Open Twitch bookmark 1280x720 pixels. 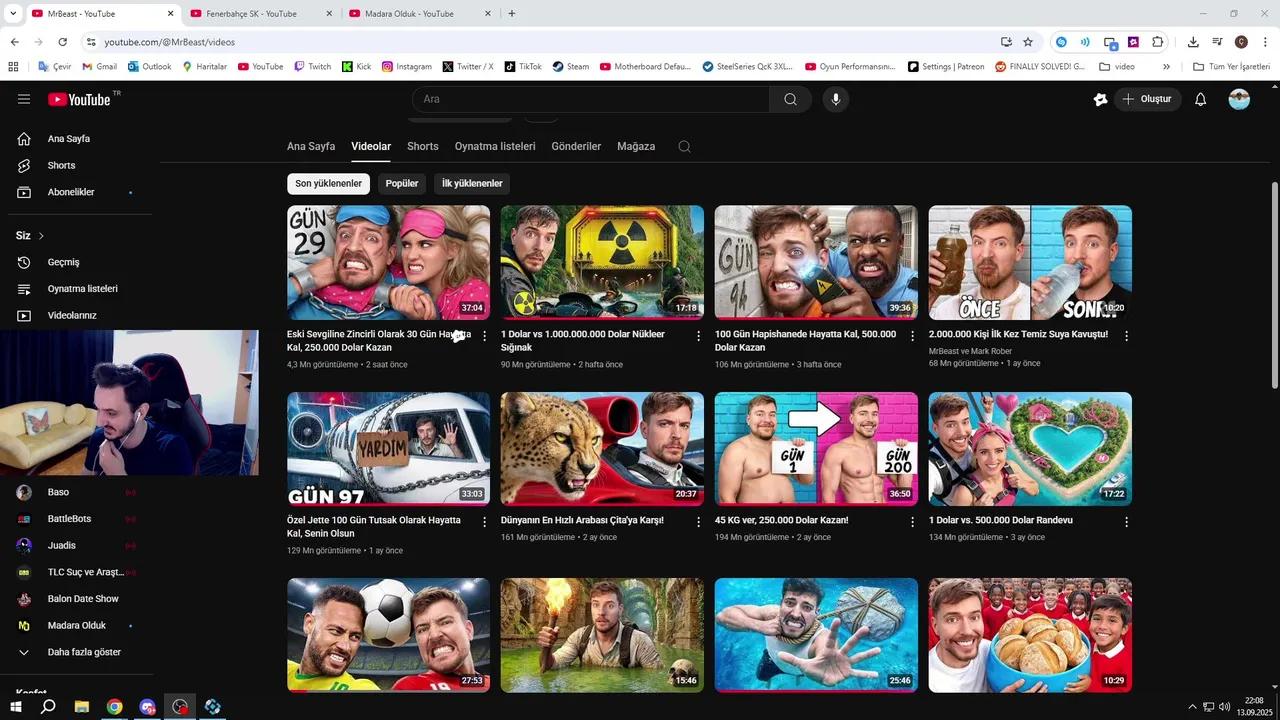click(x=312, y=67)
